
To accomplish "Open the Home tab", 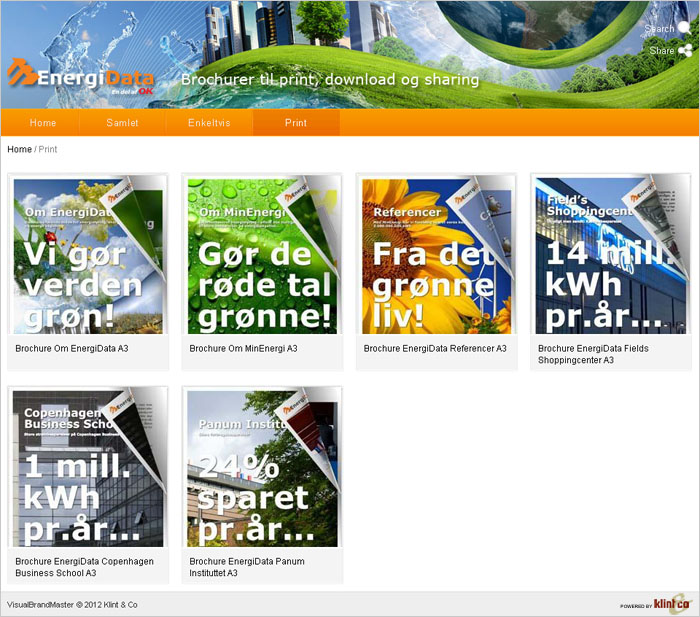I will click(x=43, y=123).
